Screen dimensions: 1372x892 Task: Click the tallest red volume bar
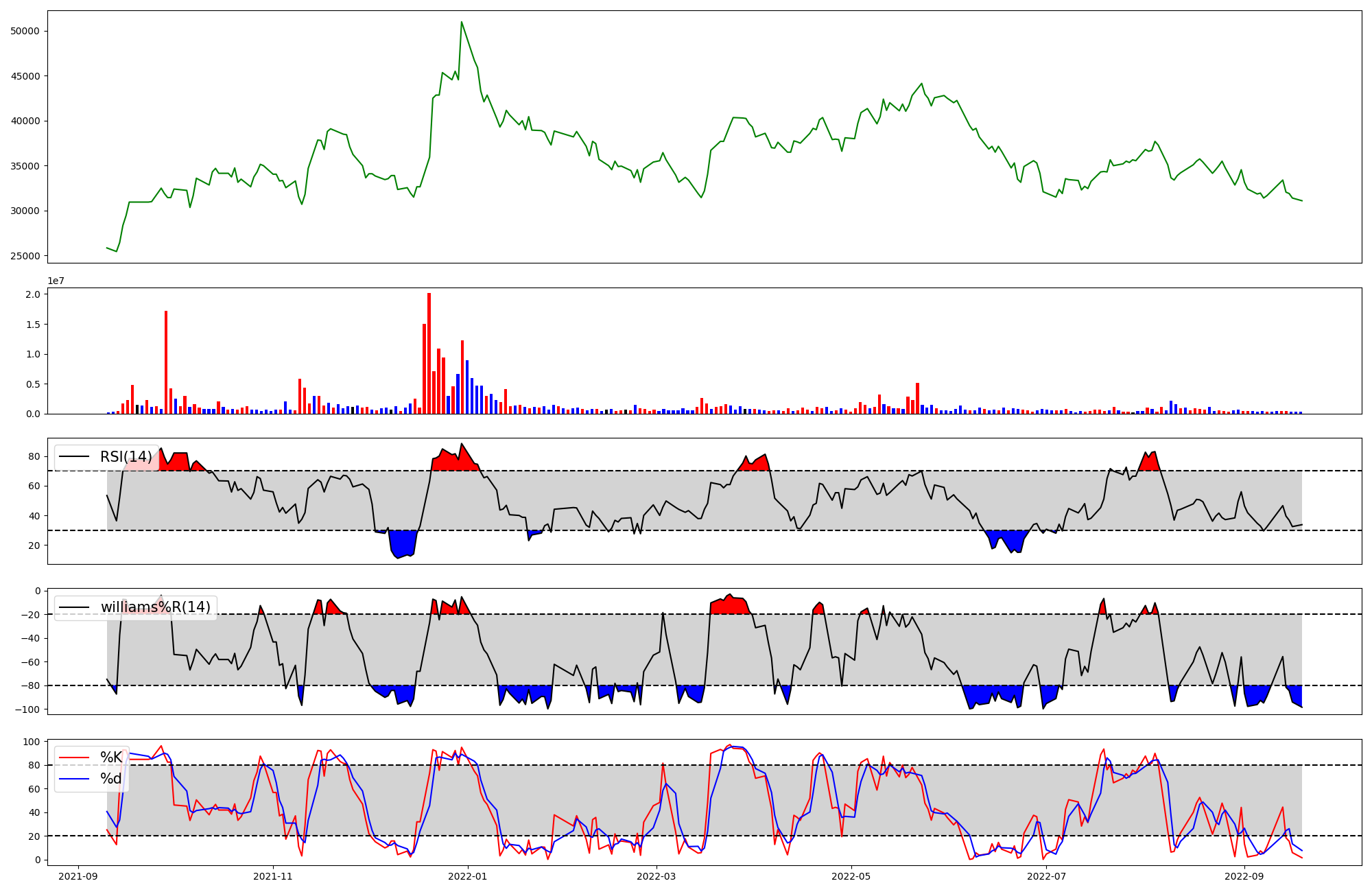pyautogui.click(x=429, y=353)
